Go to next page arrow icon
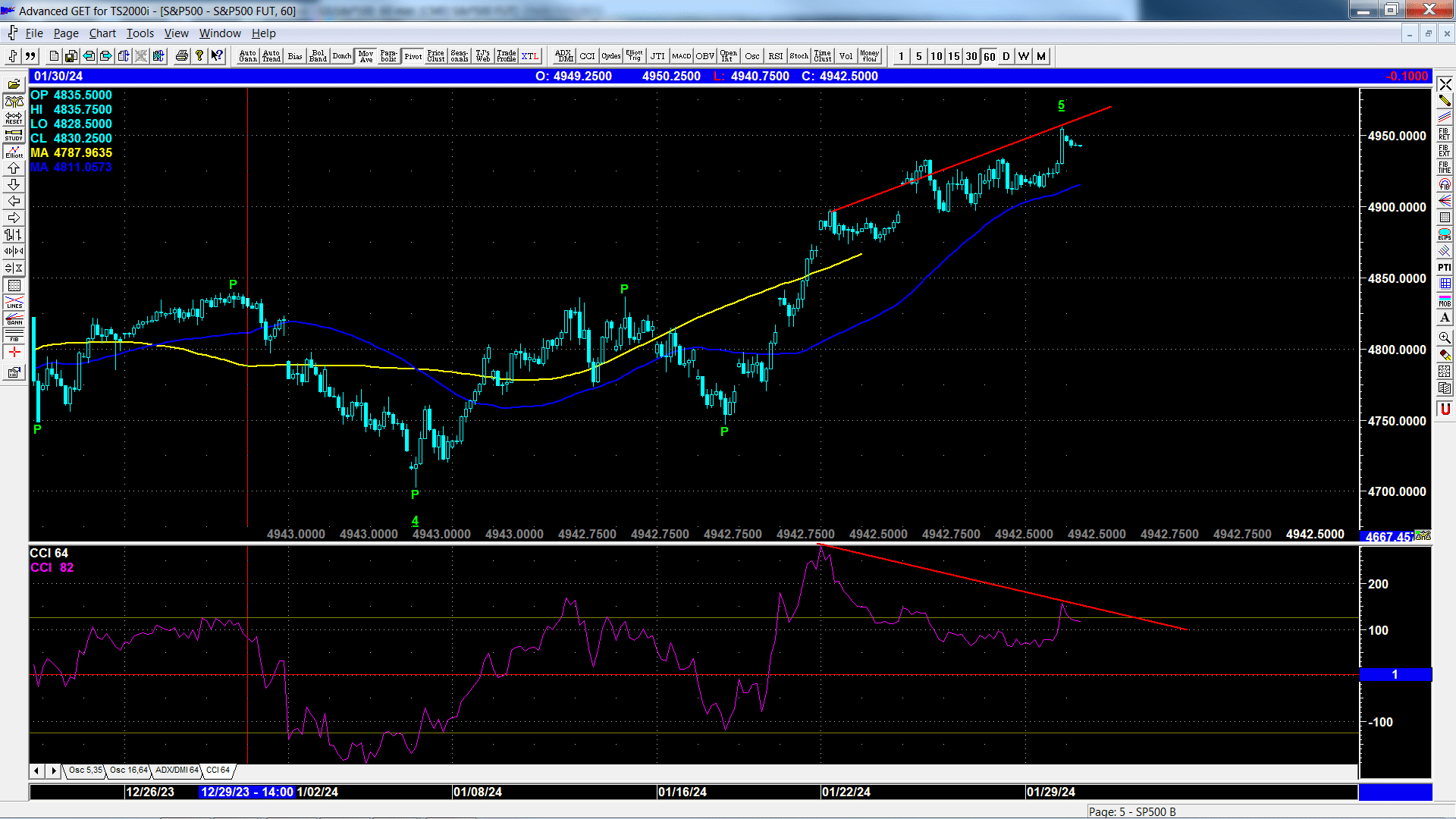Screen dimensions: 1456x819 [x=106, y=56]
